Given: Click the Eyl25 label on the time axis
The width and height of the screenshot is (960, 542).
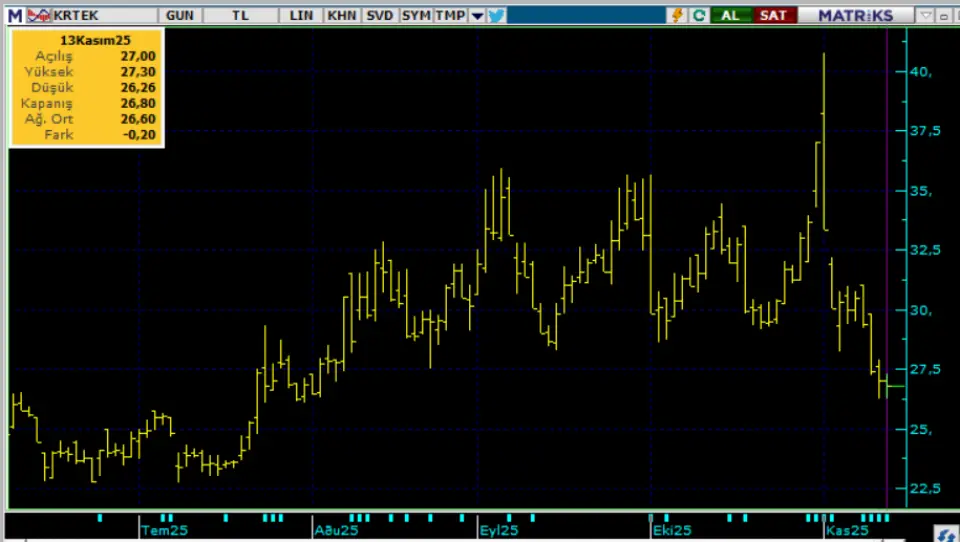Looking at the screenshot, I should (x=499, y=530).
